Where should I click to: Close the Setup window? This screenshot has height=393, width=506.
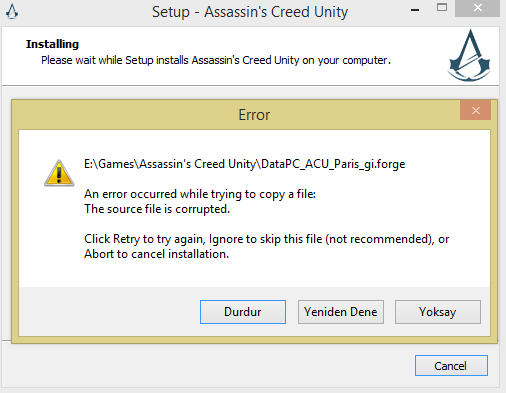[x=478, y=8]
